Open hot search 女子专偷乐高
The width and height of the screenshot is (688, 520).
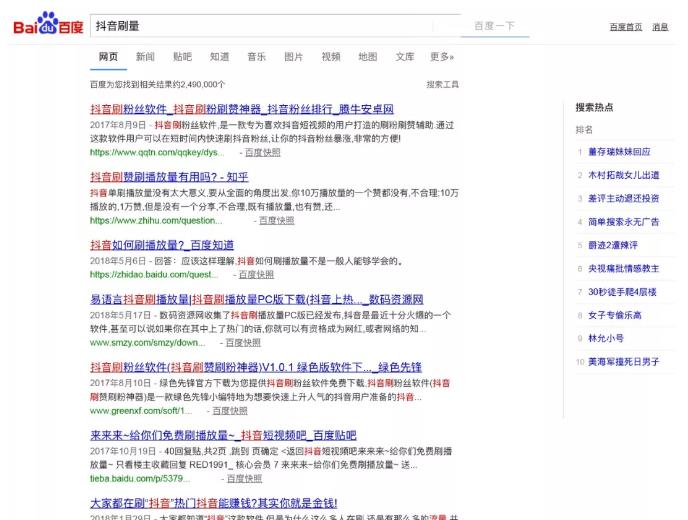(615, 315)
